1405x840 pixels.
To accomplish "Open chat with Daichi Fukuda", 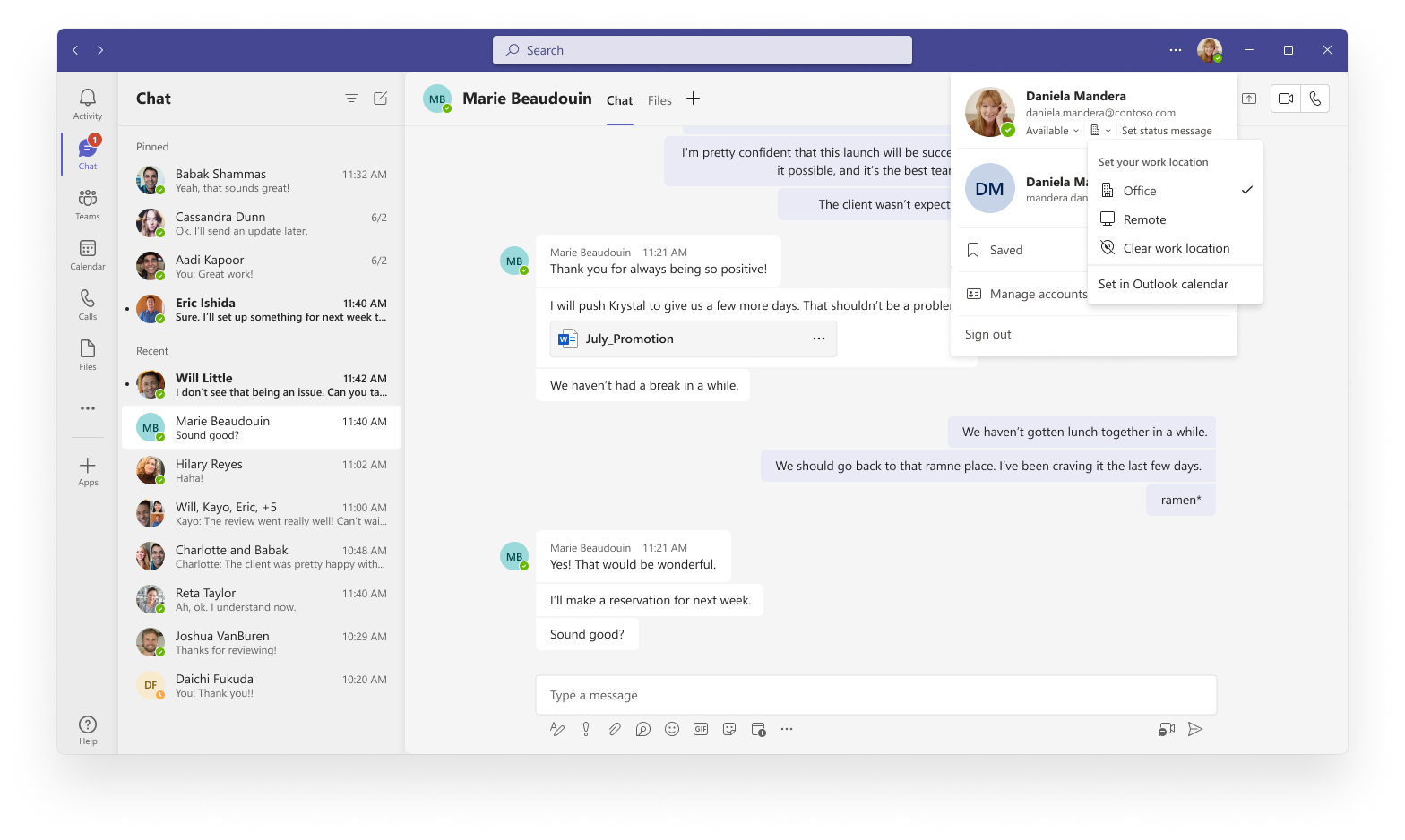I will coord(262,685).
